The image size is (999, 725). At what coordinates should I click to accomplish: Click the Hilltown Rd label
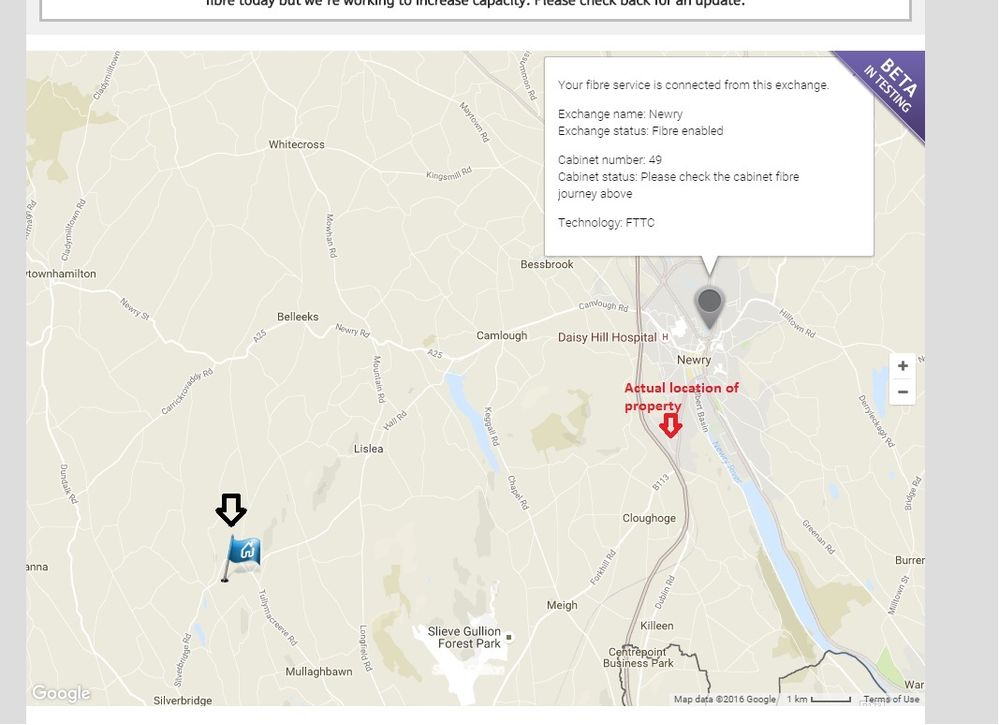[x=797, y=322]
